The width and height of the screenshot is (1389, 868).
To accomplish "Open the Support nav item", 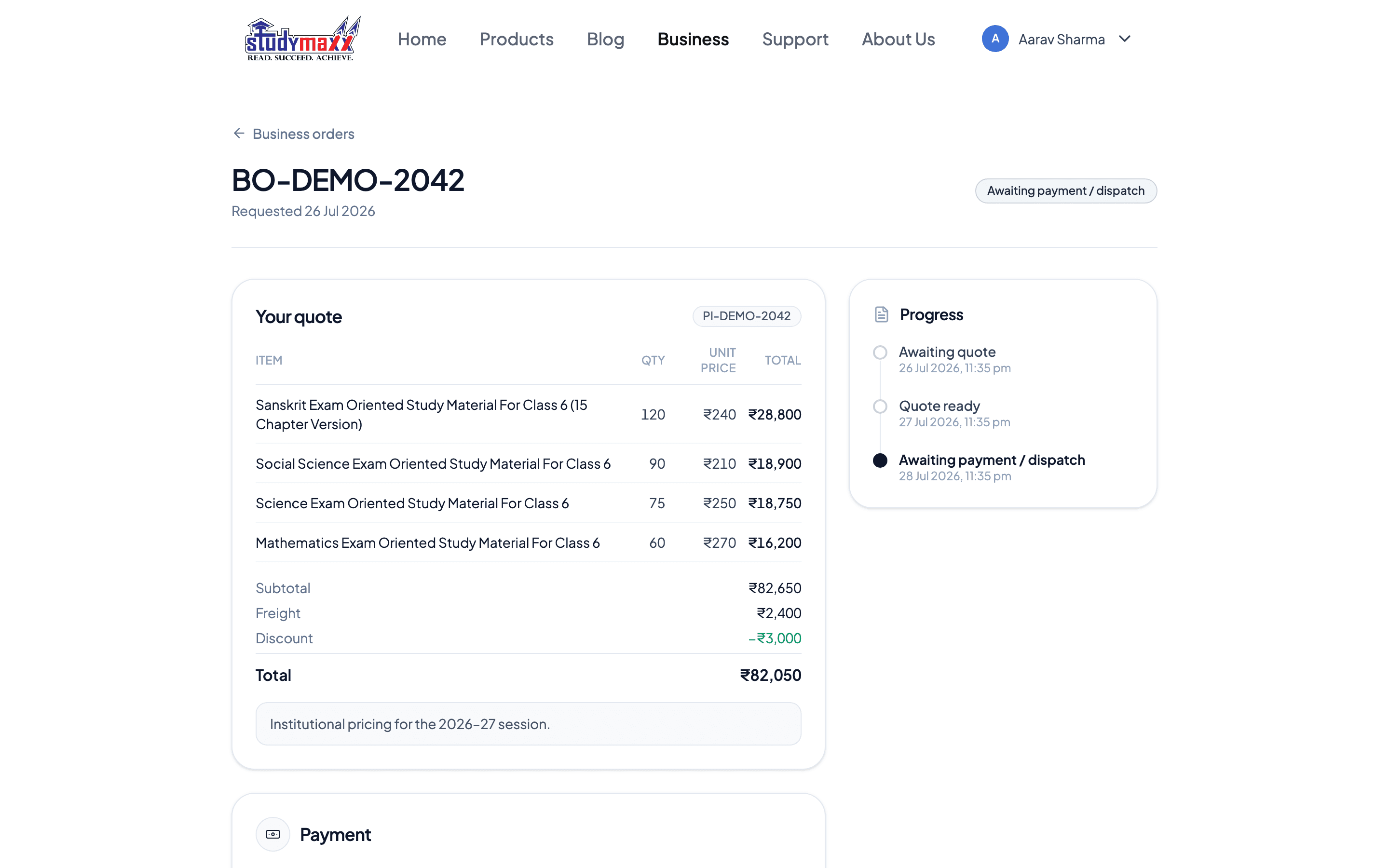I will click(795, 39).
